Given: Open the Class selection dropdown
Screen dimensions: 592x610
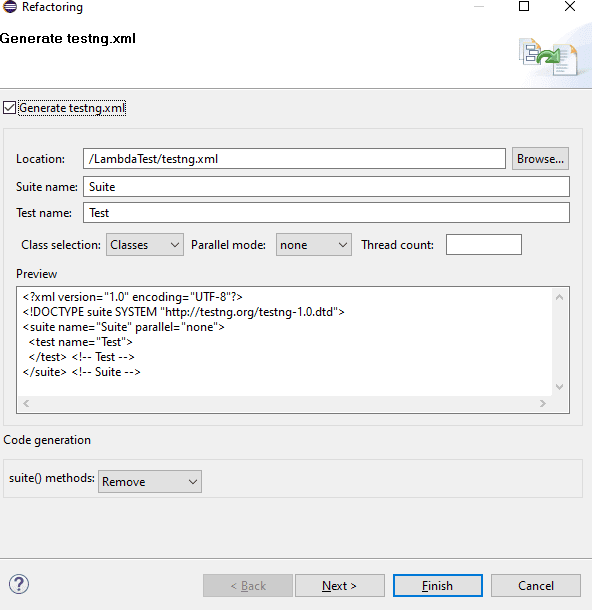Looking at the screenshot, I should (145, 245).
